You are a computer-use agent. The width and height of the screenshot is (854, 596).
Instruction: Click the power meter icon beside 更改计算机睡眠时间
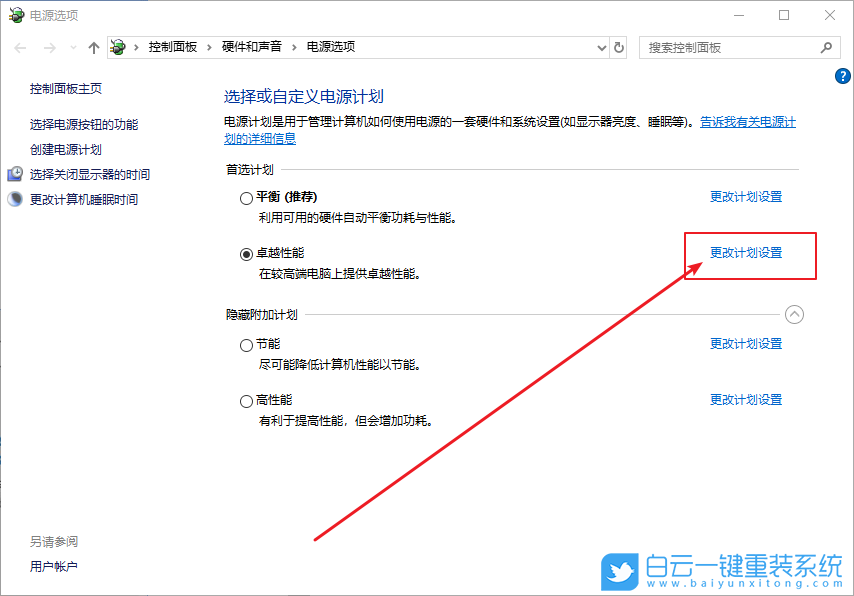tap(14, 198)
